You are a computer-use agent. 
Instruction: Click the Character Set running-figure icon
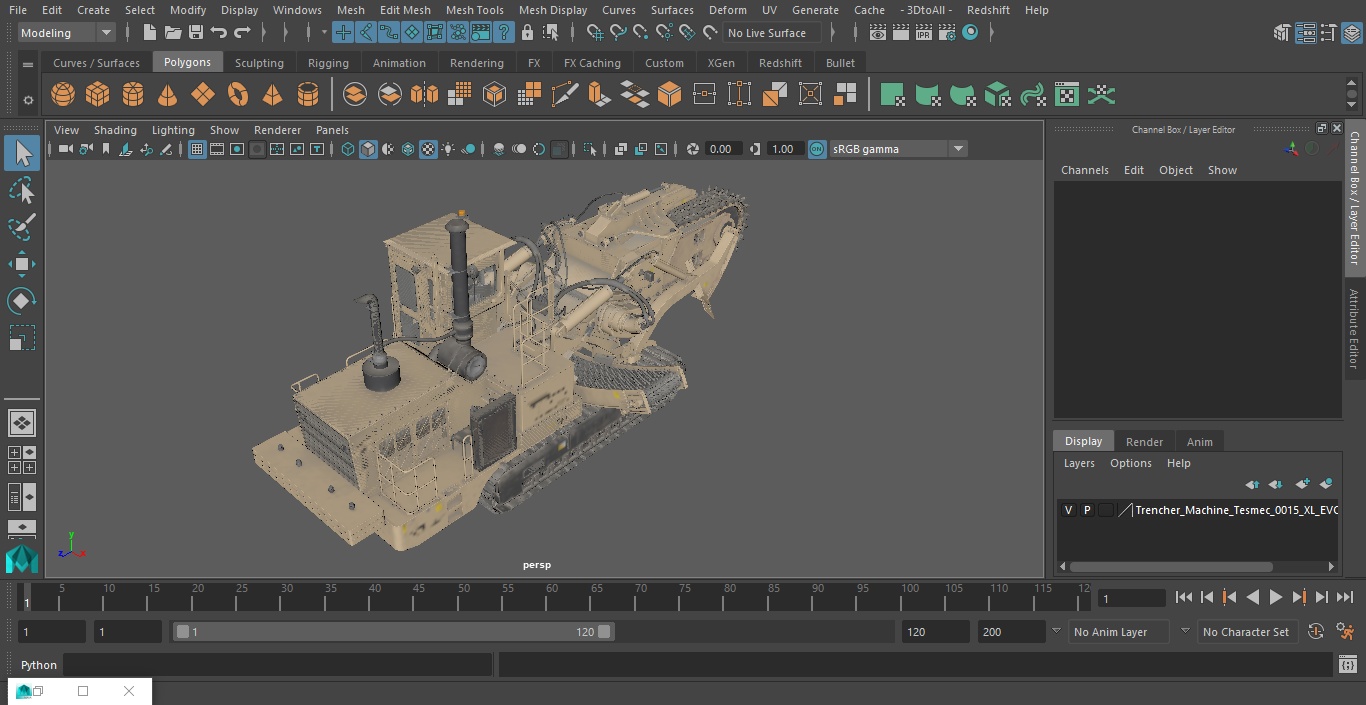click(x=1346, y=632)
